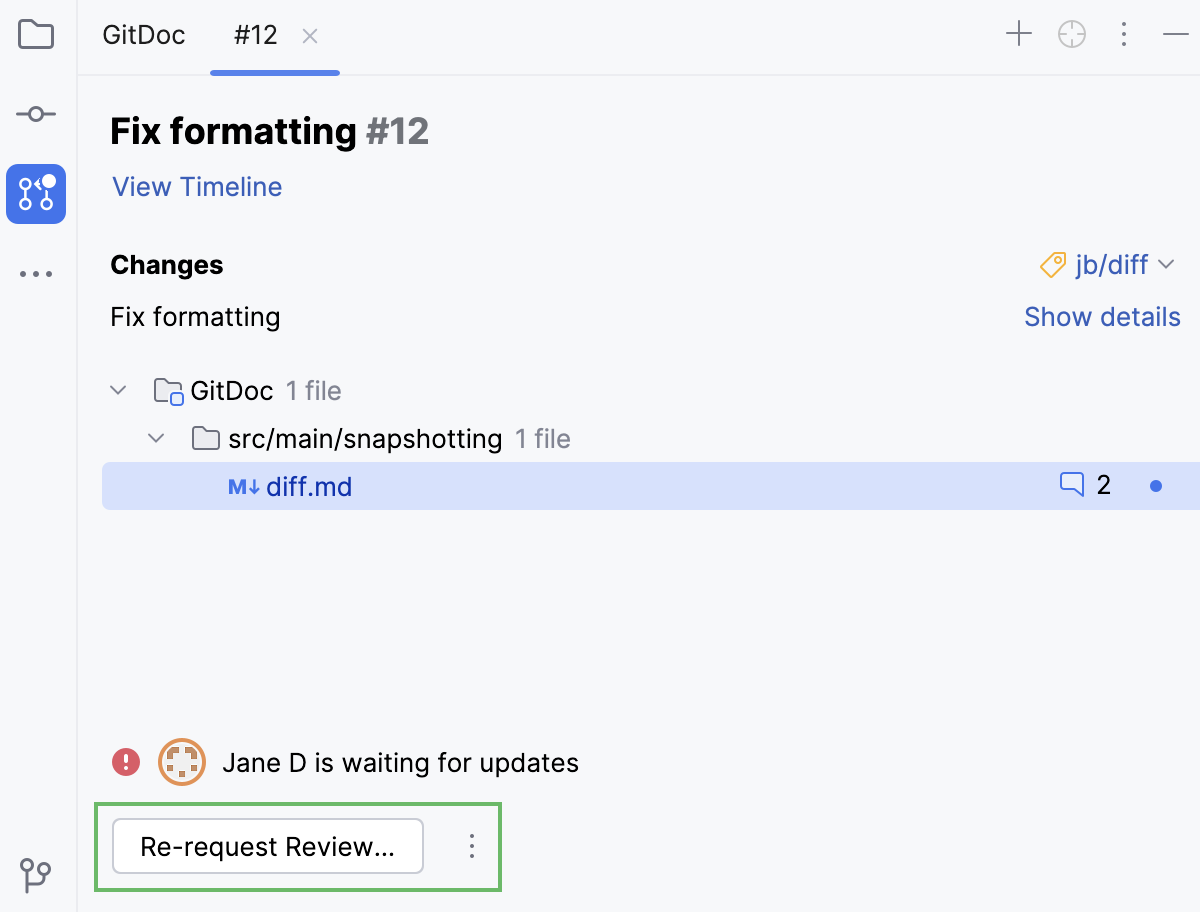Image resolution: width=1200 pixels, height=912 pixels.
Task: Click the Re-request Review button
Action: click(x=268, y=847)
